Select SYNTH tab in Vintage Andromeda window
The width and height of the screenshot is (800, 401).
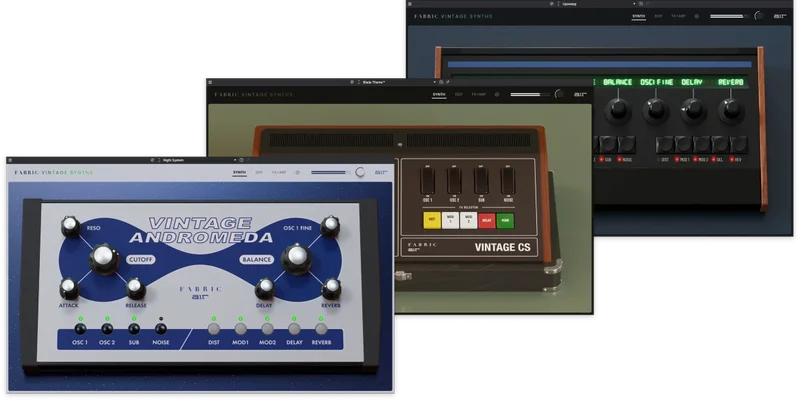(239, 172)
